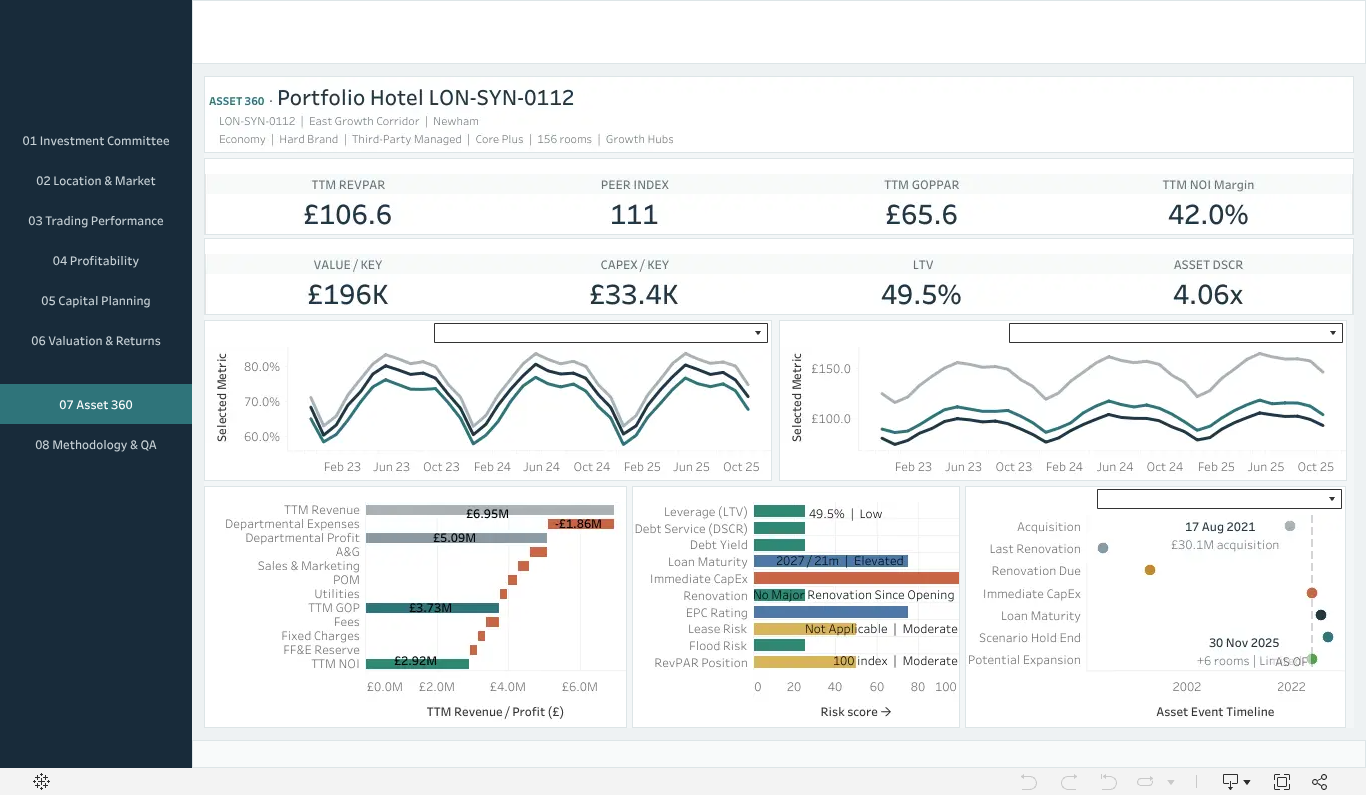Click the Share icon in bottom toolbar
The height and width of the screenshot is (795, 1366).
pos(1319,782)
